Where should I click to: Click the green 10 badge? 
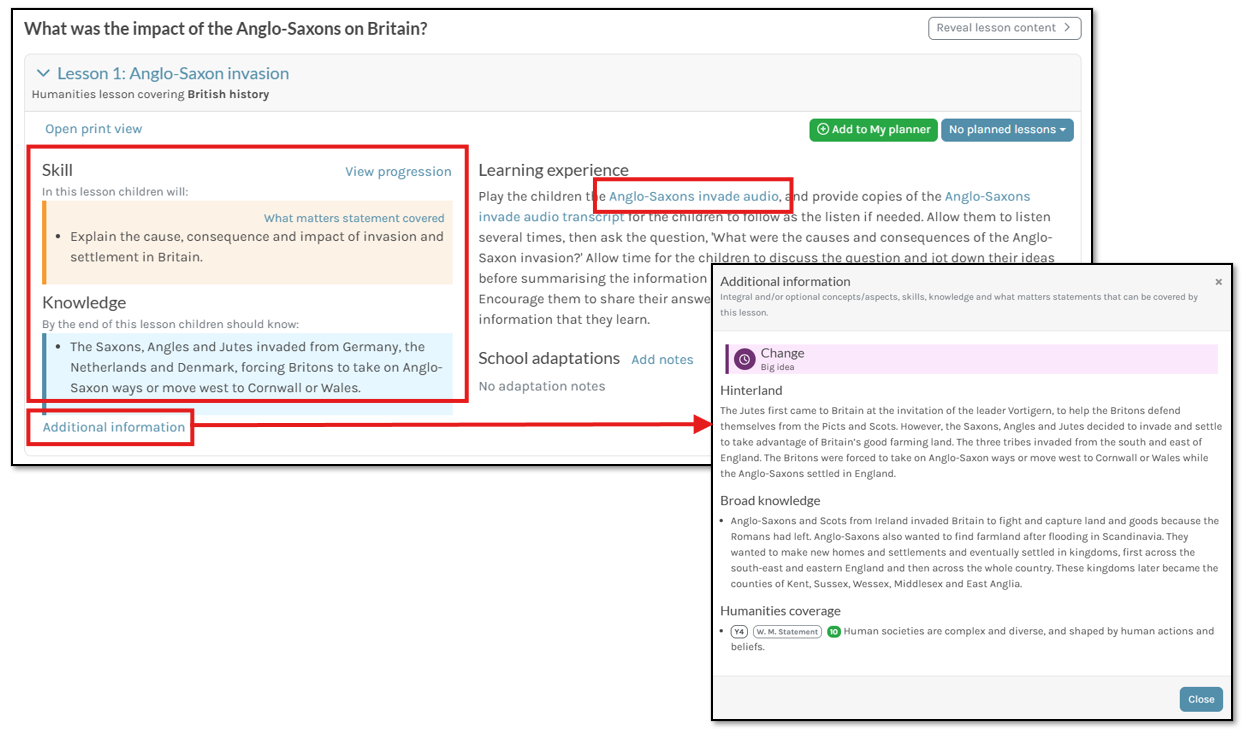[833, 632]
